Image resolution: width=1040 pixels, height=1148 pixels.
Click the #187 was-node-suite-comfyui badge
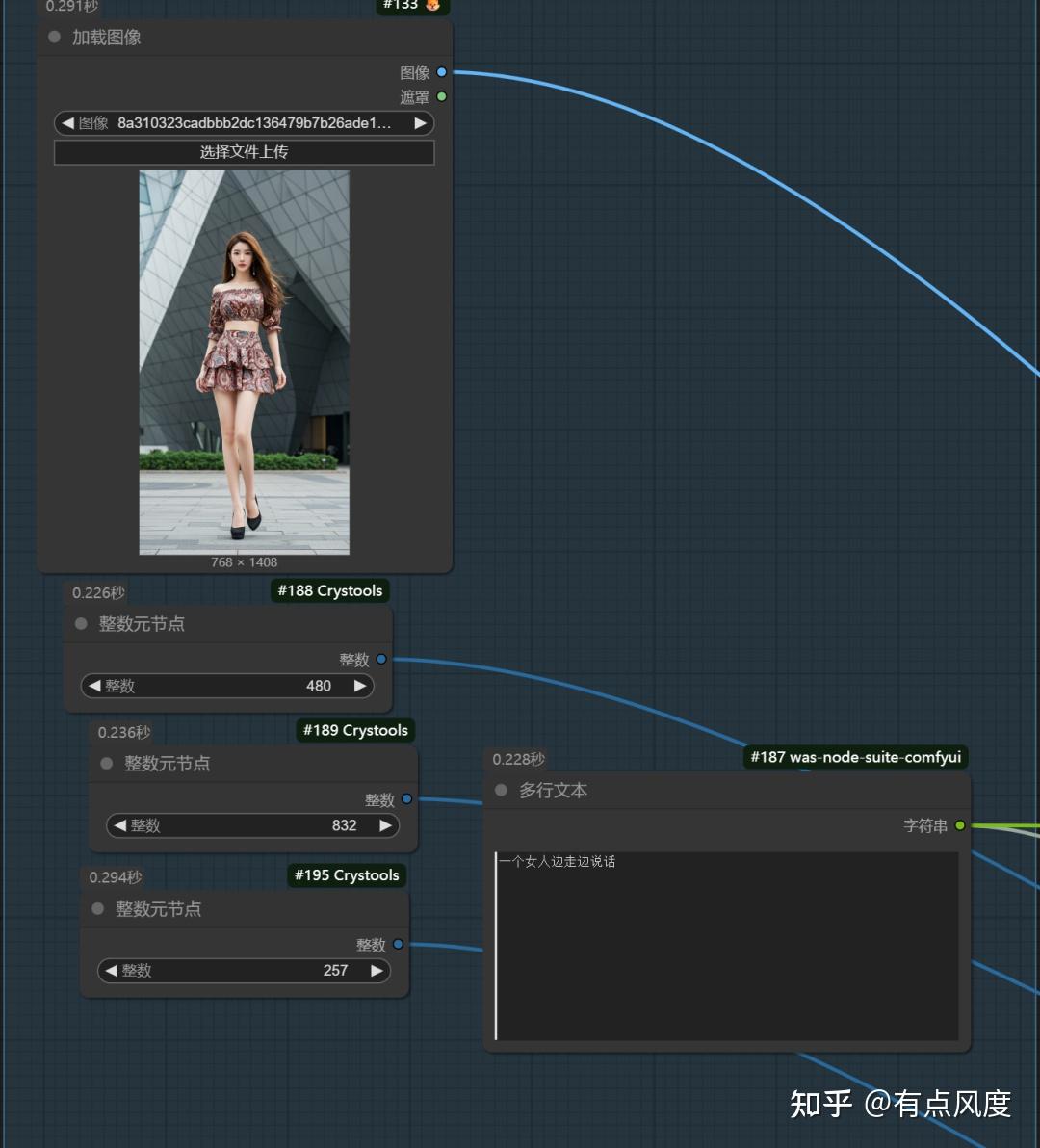point(855,757)
